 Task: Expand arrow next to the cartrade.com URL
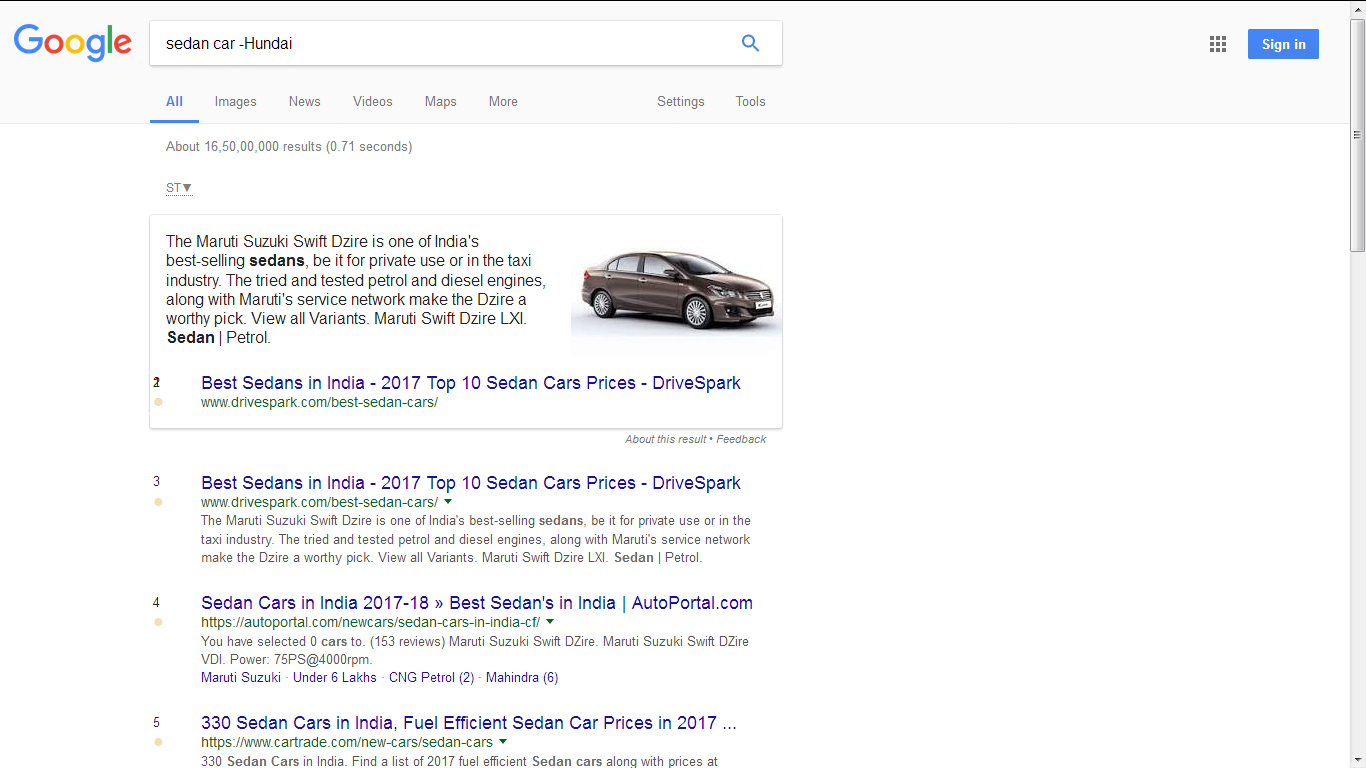pos(503,742)
